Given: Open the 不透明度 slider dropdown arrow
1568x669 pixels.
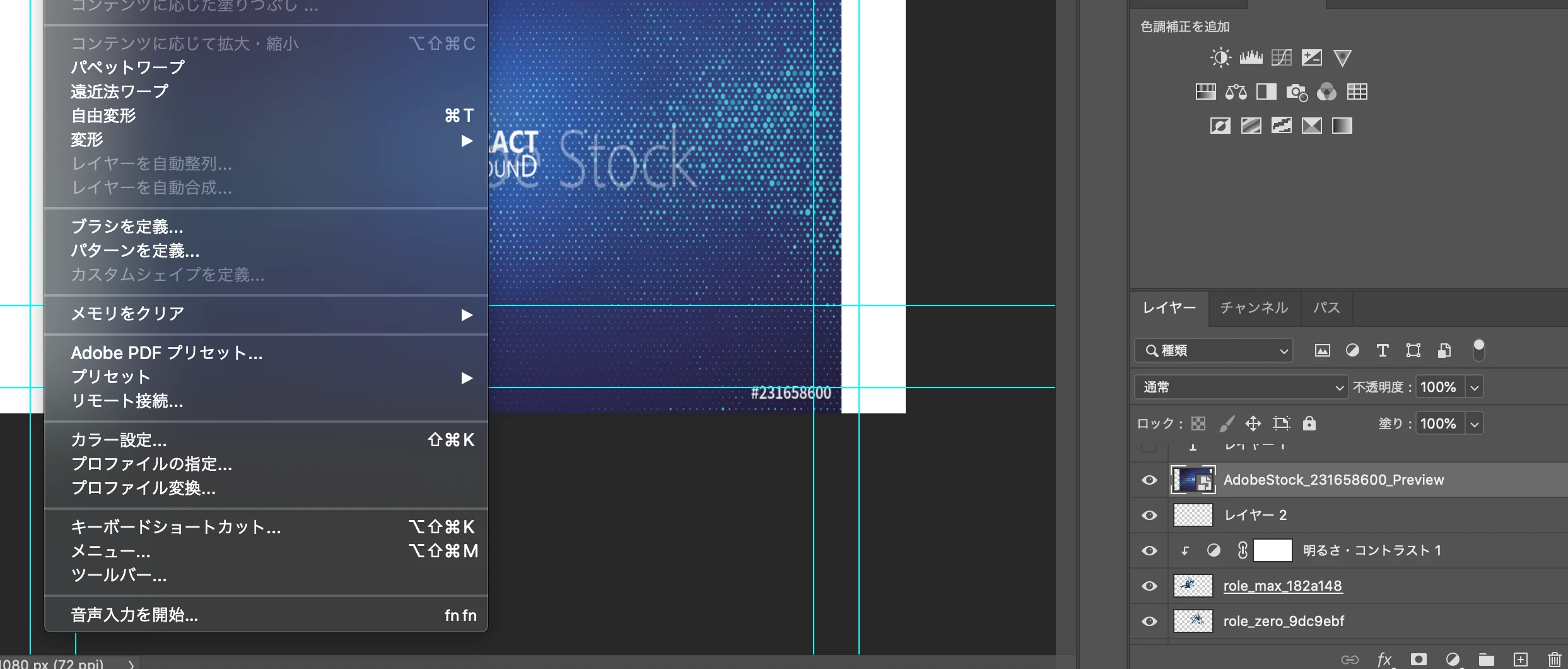Looking at the screenshot, I should click(x=1475, y=388).
